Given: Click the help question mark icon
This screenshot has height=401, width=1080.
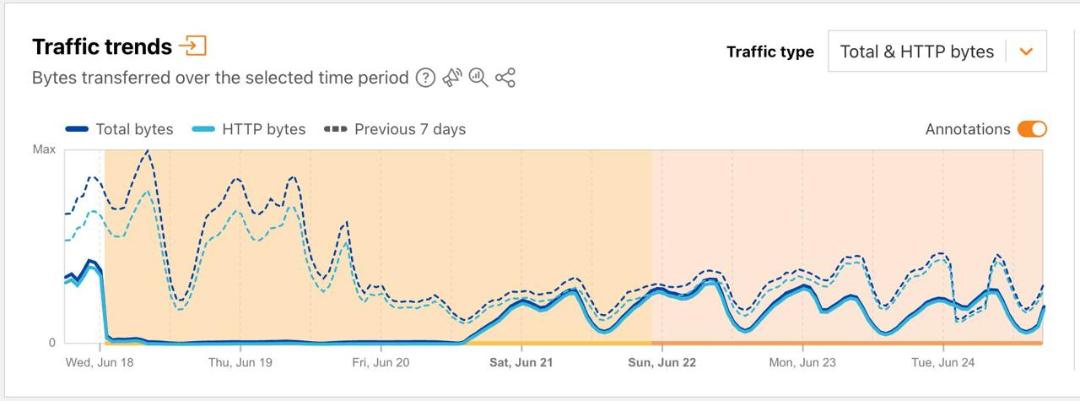Looking at the screenshot, I should pos(426,78).
